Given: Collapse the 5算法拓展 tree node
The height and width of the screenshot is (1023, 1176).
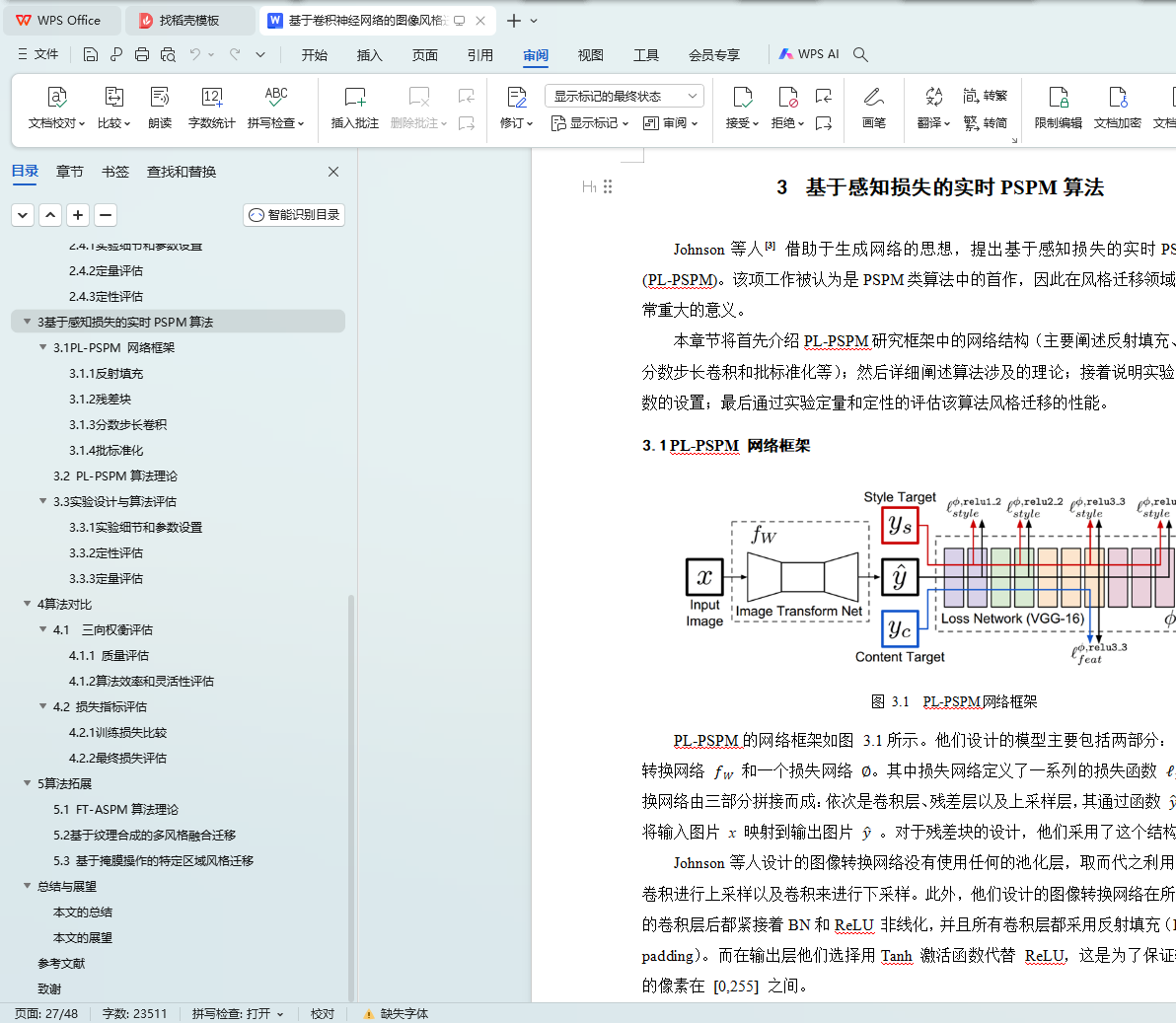Looking at the screenshot, I should pos(27,783).
